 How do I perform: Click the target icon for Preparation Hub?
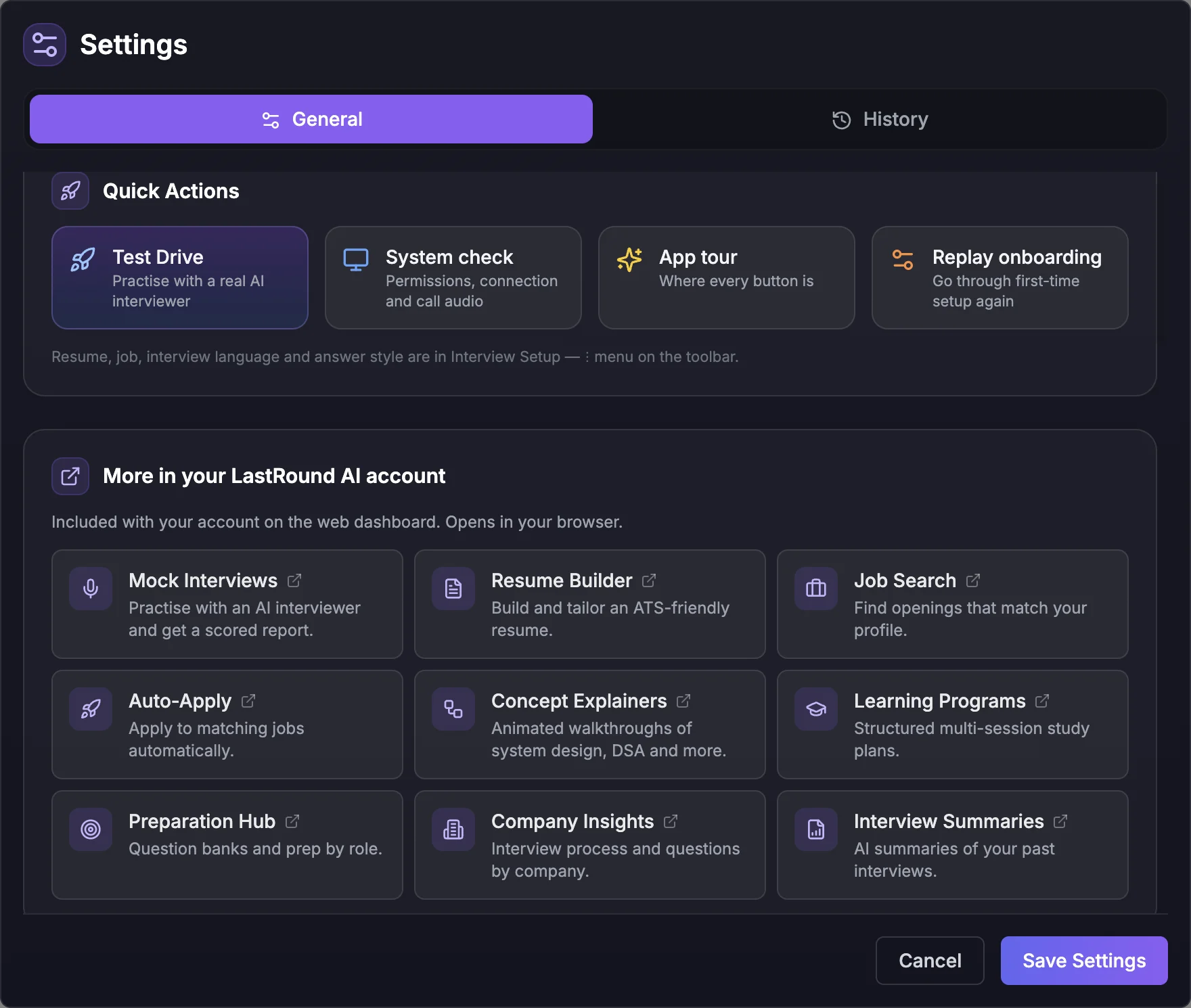click(91, 829)
